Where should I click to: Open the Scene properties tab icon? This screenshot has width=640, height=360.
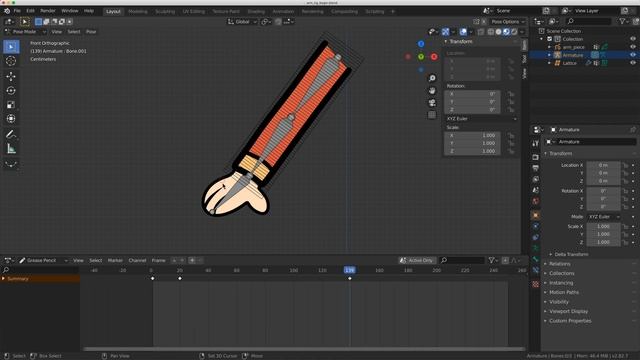click(535, 190)
